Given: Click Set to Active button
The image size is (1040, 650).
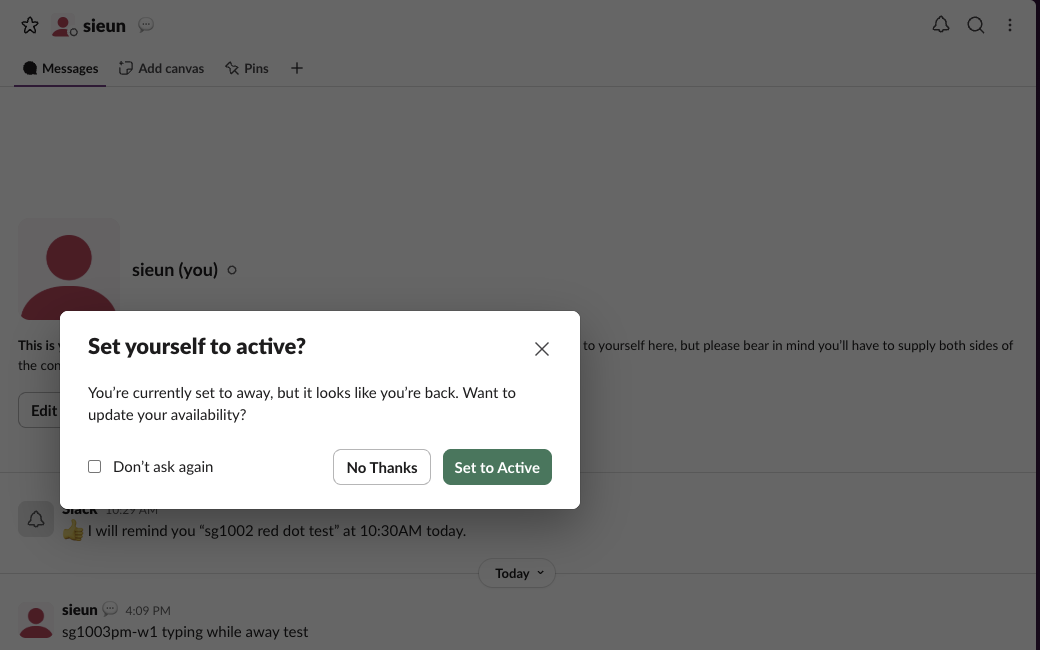Looking at the screenshot, I should click(497, 467).
